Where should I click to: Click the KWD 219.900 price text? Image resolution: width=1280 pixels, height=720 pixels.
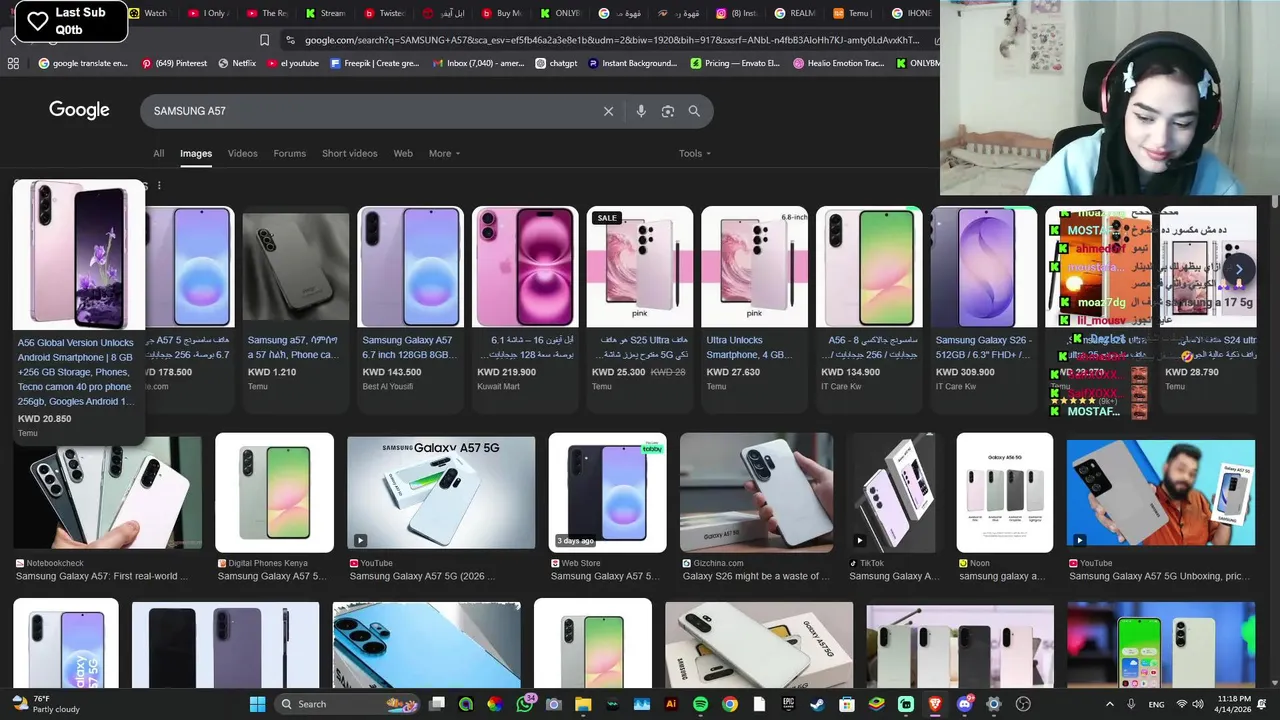tap(506, 372)
